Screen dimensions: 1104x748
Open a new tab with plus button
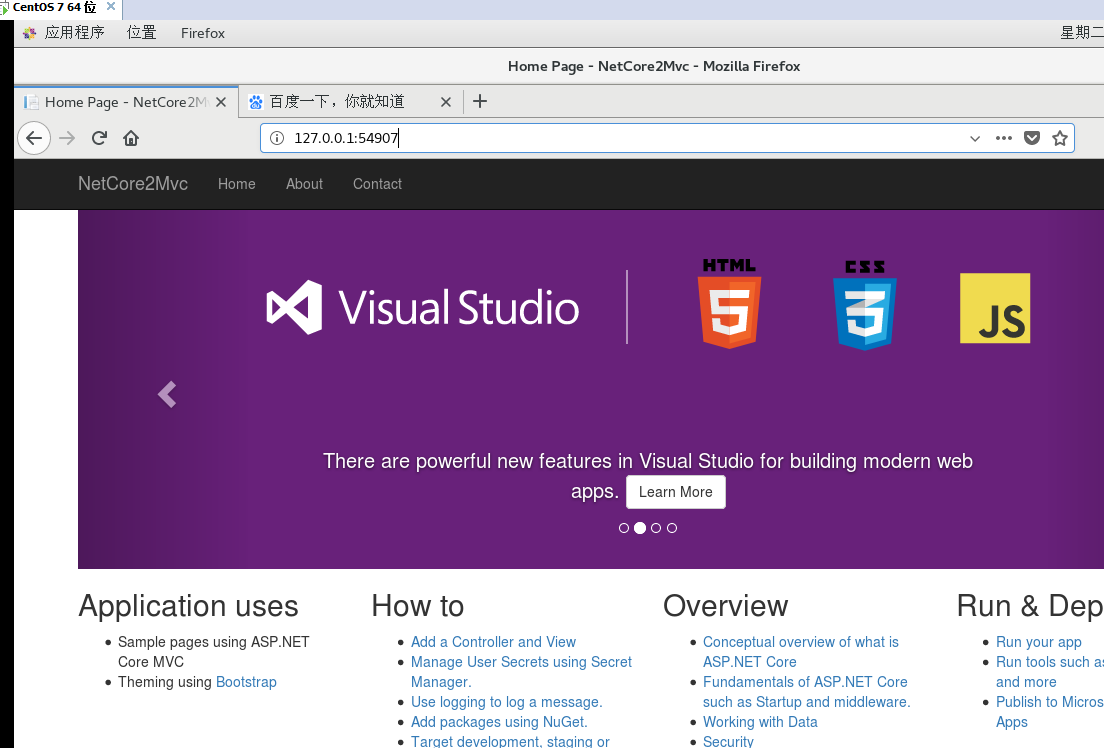(480, 101)
